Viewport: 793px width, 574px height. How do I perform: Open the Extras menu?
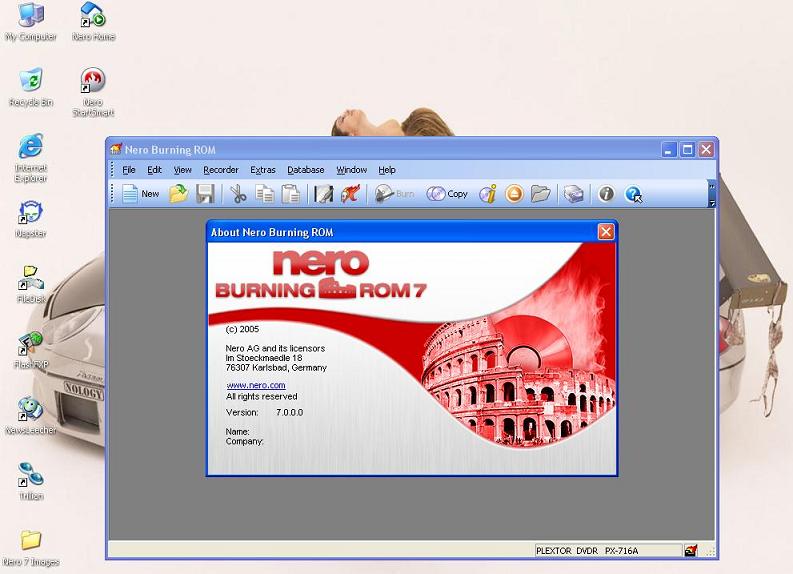tap(263, 170)
